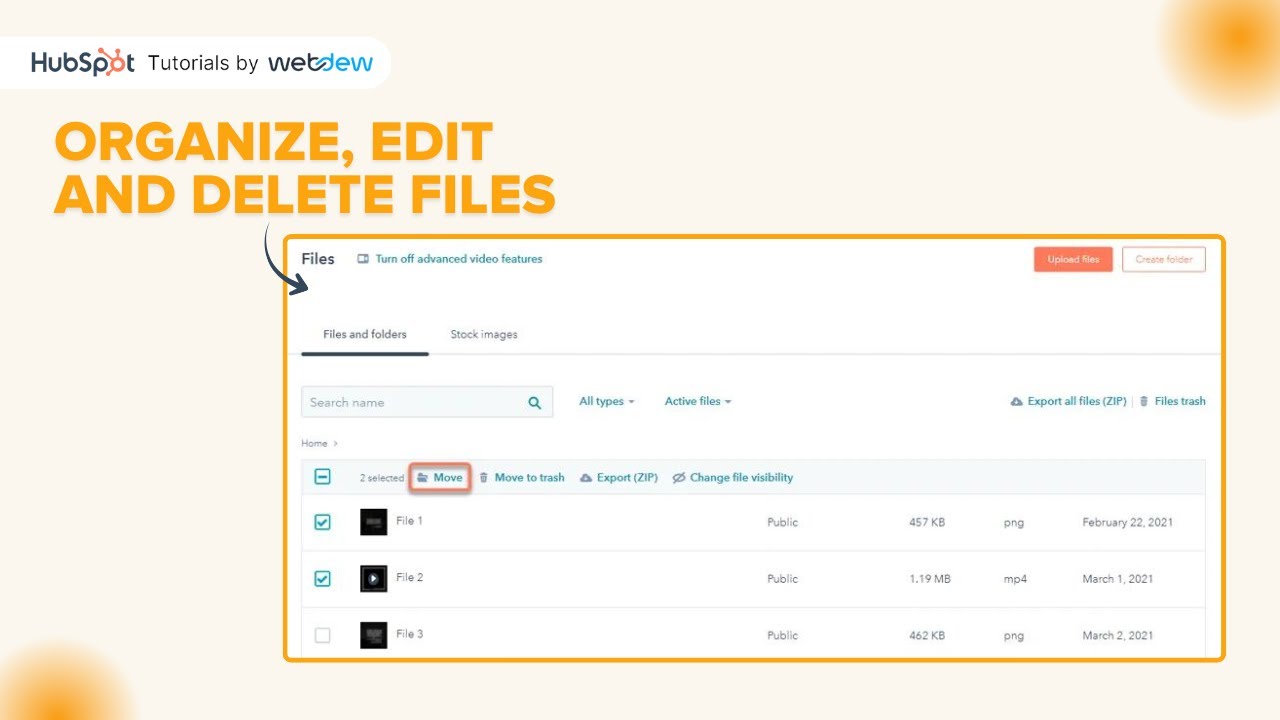Click Export (ZIP) for selected files
The height and width of the screenshot is (720, 1280).
pyautogui.click(x=619, y=478)
